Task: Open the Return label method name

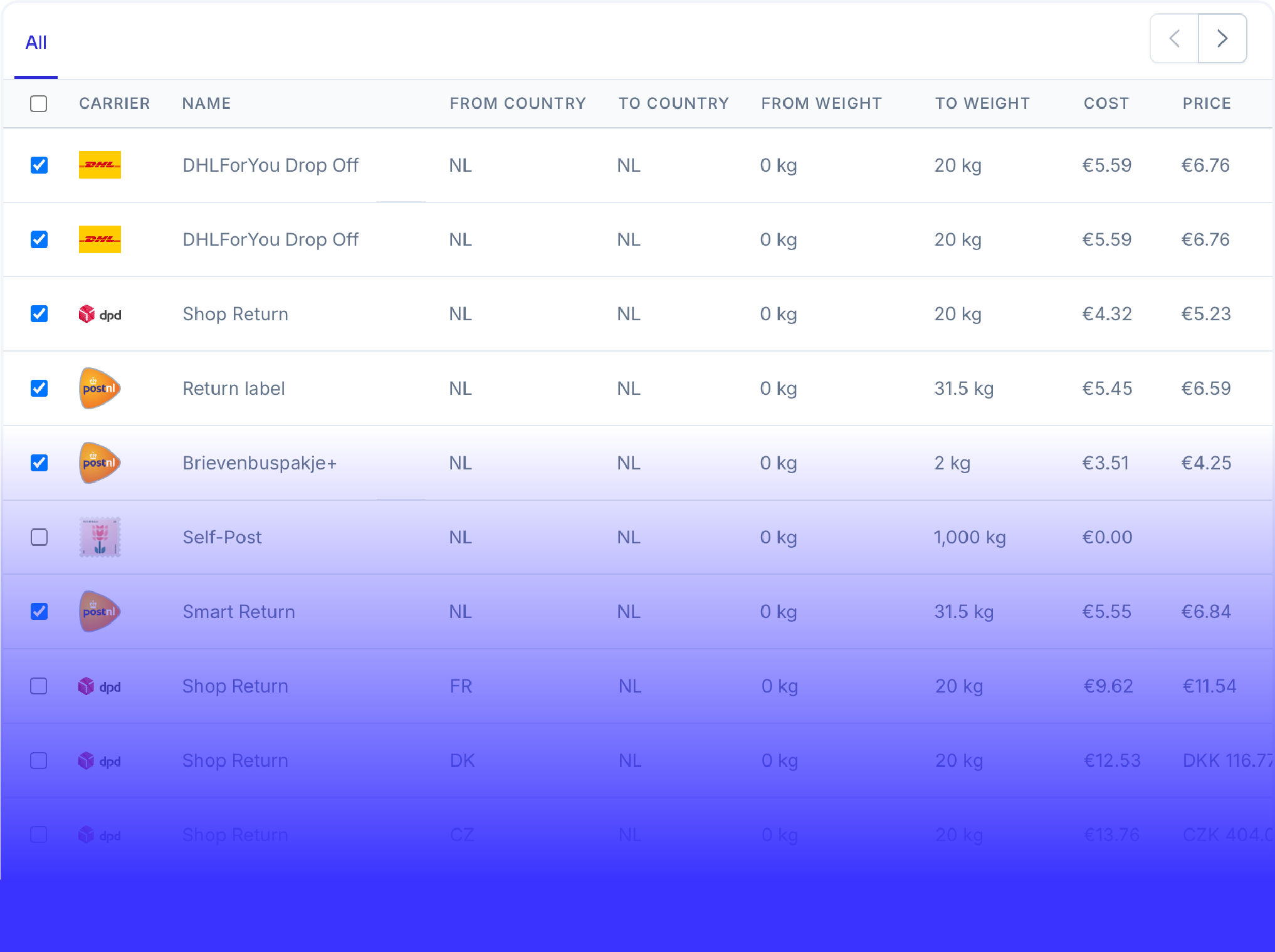Action: [x=234, y=388]
